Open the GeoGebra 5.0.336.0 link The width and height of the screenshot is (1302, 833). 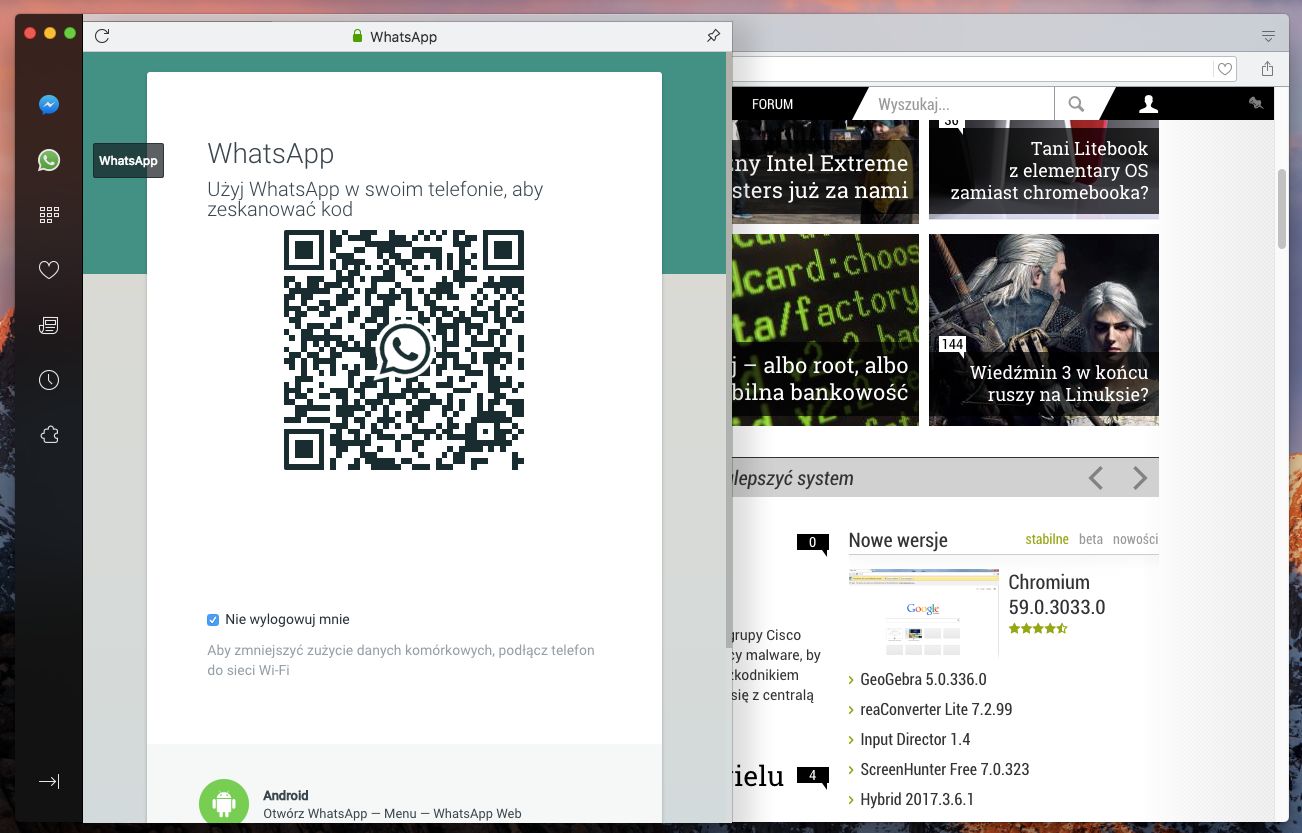[923, 679]
